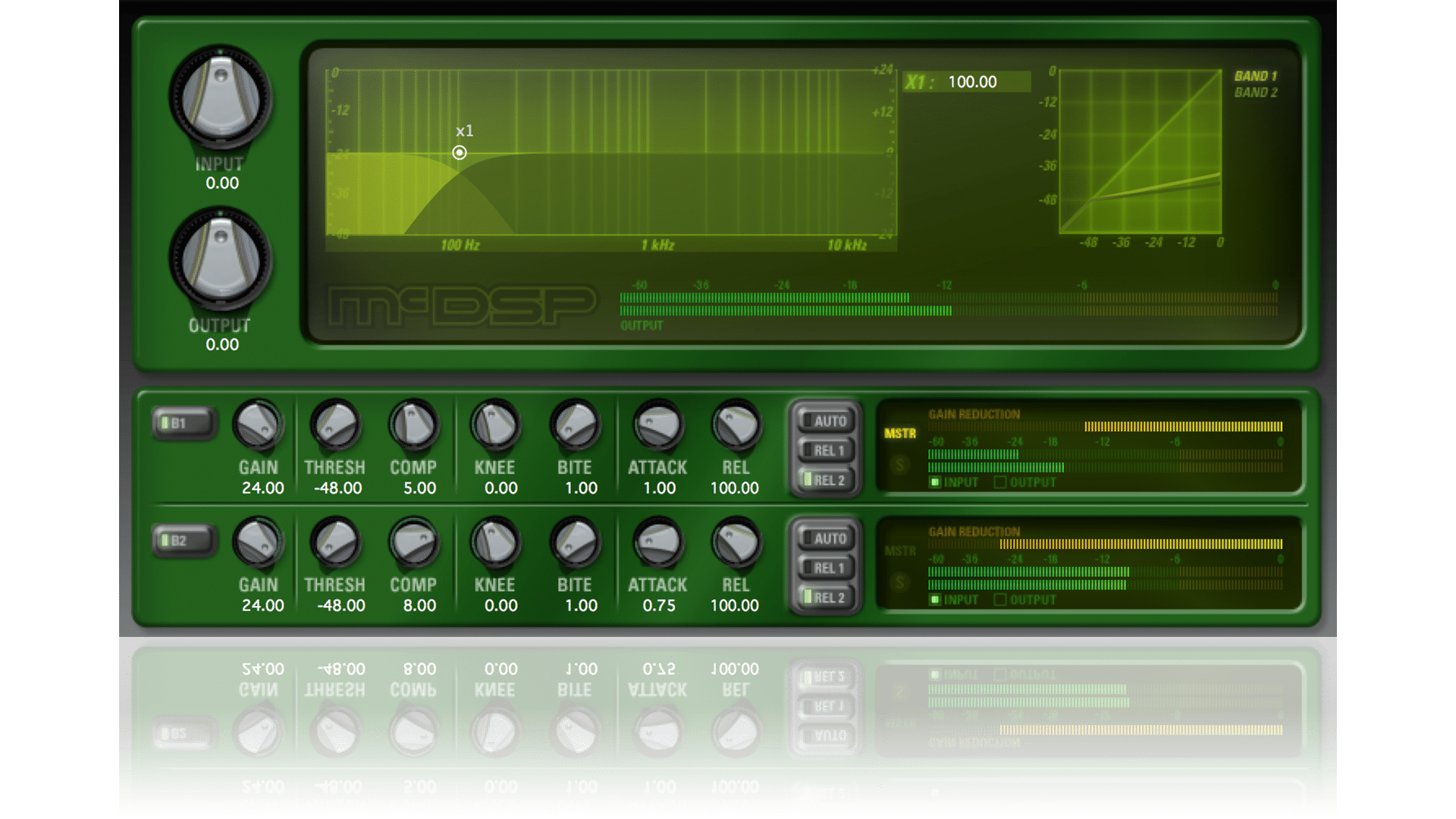Click the x1 crossover point on graph
Image resolution: width=1456 pixels, height=819 pixels.
point(460,152)
